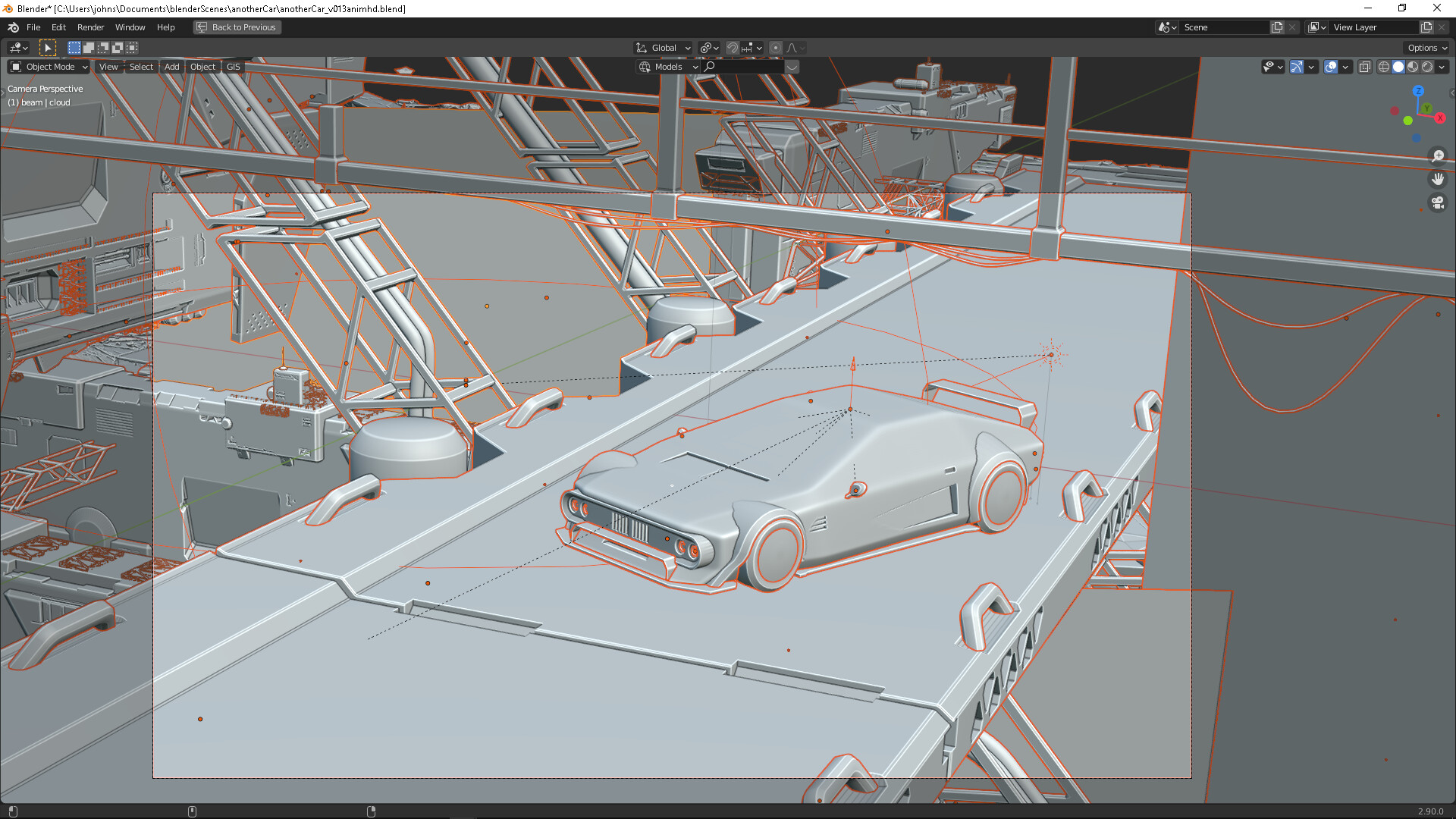Screen dimensions: 1456x819
Task: Toggle camera view with the camera icon
Action: [x=1437, y=202]
